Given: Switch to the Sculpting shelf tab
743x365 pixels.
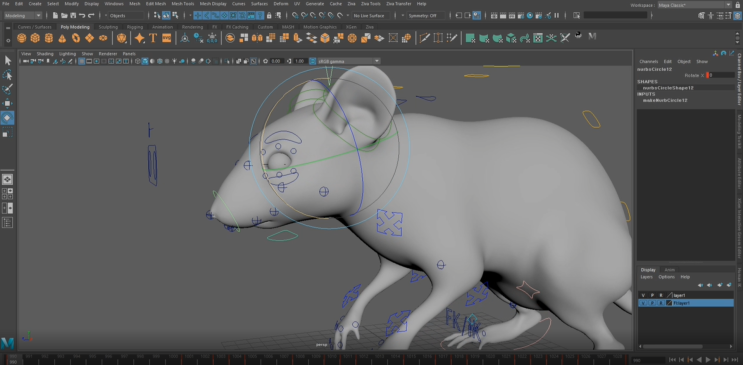Looking at the screenshot, I should click(x=108, y=27).
